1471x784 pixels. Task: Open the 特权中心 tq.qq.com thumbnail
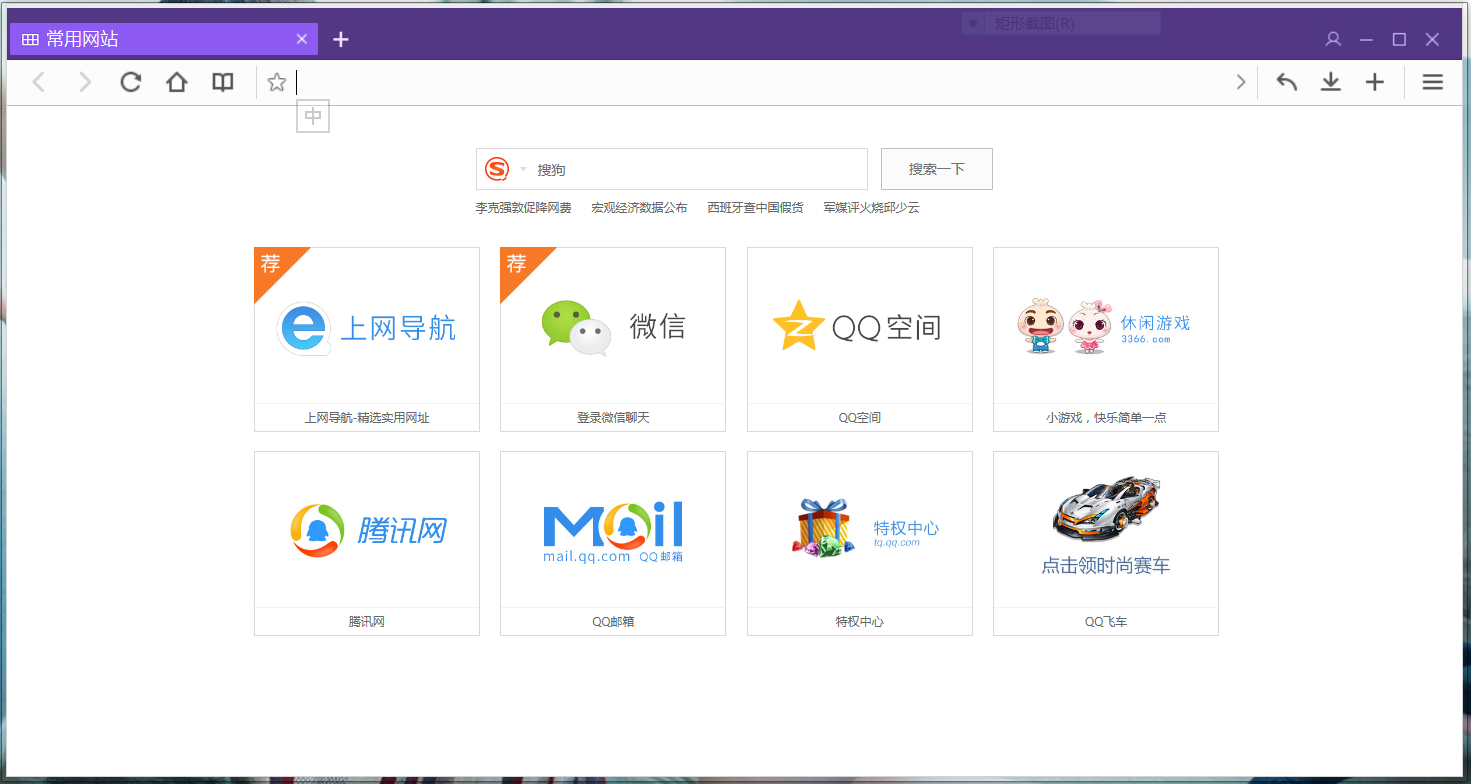(x=860, y=530)
